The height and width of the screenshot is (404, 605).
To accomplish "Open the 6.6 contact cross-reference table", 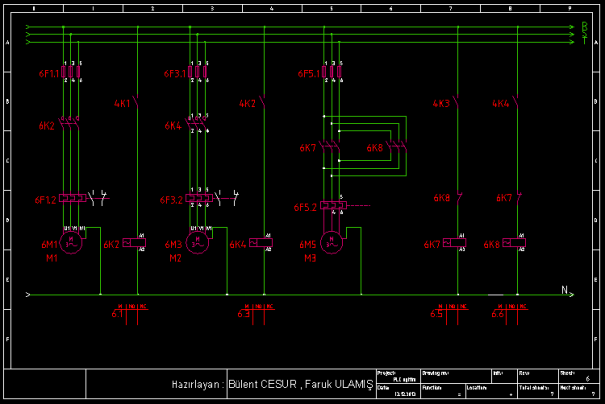I will point(509,313).
